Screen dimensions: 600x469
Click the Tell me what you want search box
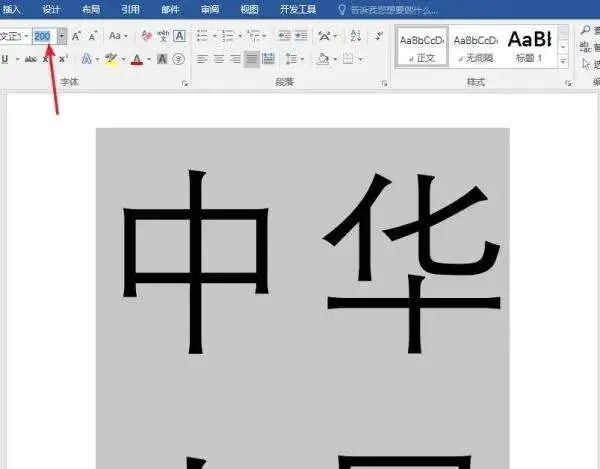coord(388,10)
